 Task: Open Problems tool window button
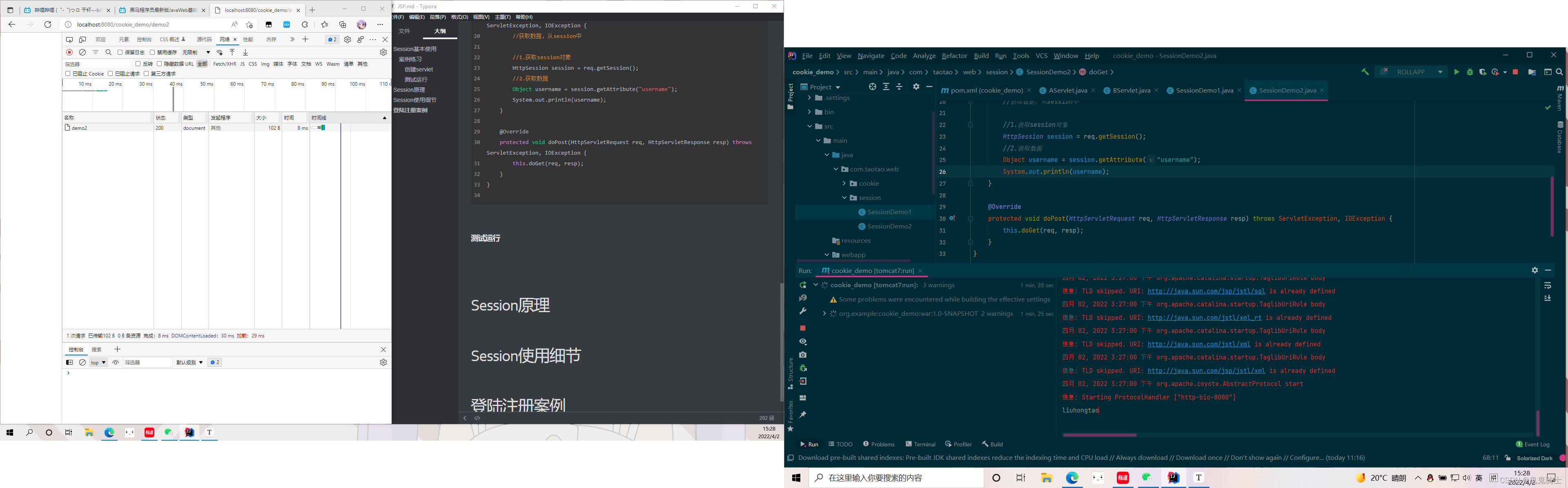[879, 444]
